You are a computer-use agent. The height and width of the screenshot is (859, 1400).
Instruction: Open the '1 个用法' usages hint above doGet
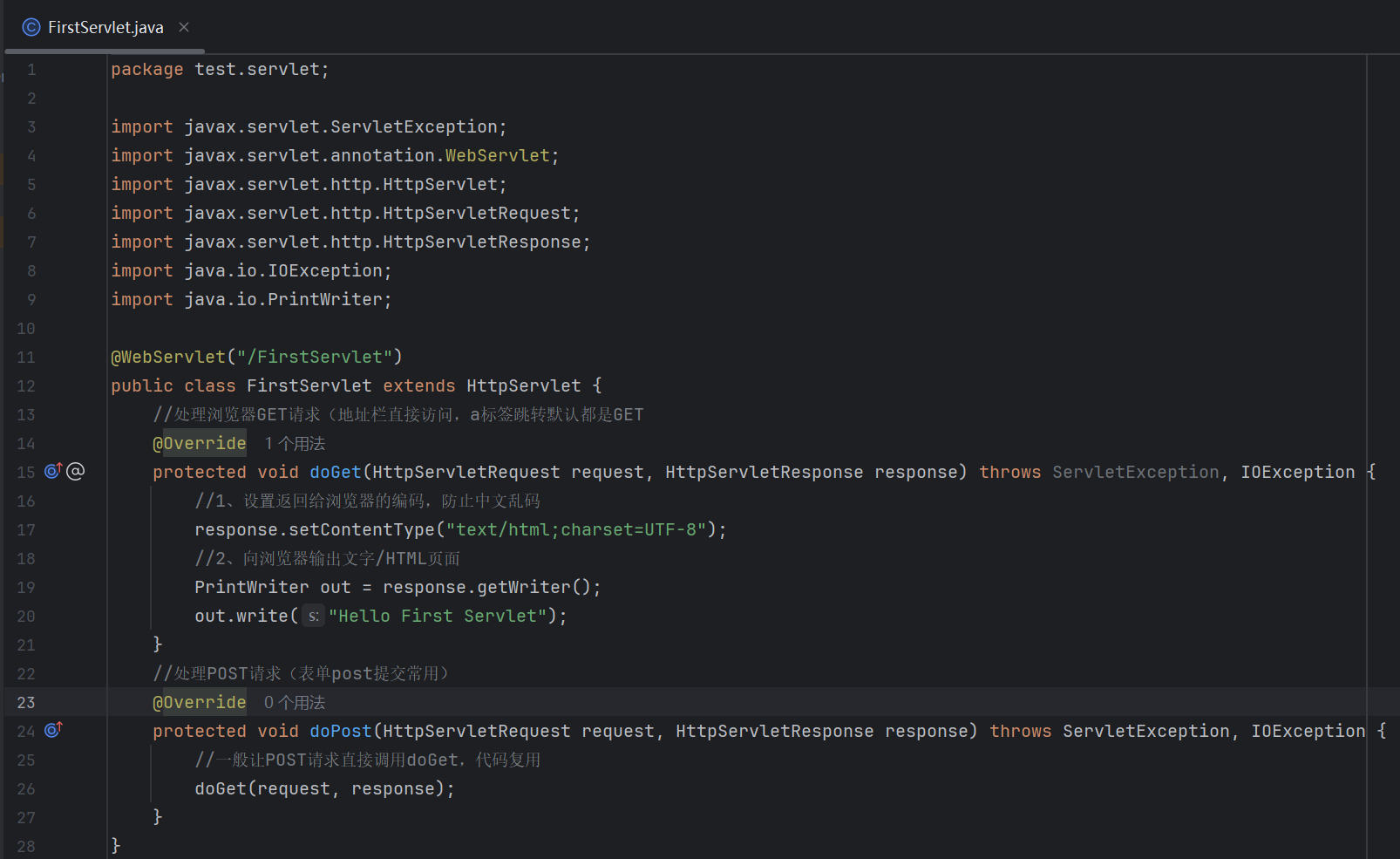pos(295,444)
